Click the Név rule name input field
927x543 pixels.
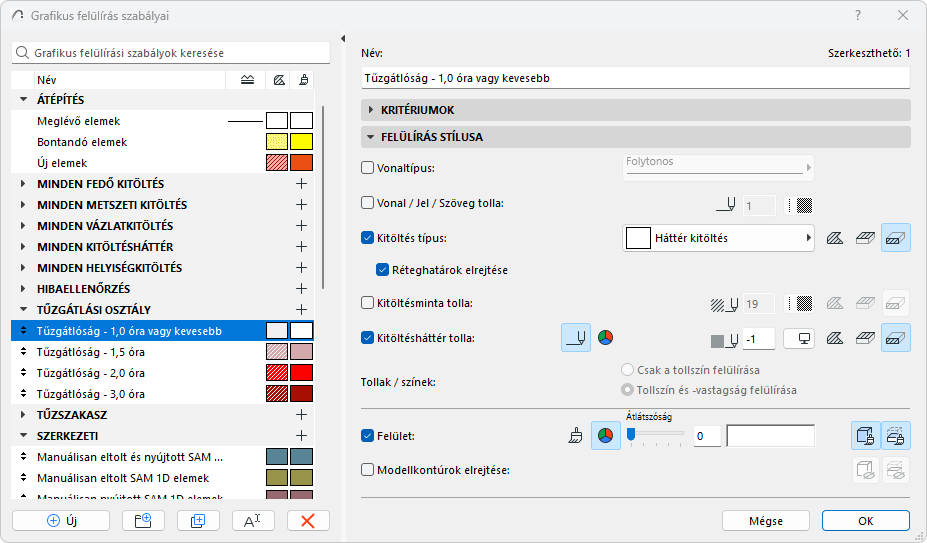click(x=636, y=77)
